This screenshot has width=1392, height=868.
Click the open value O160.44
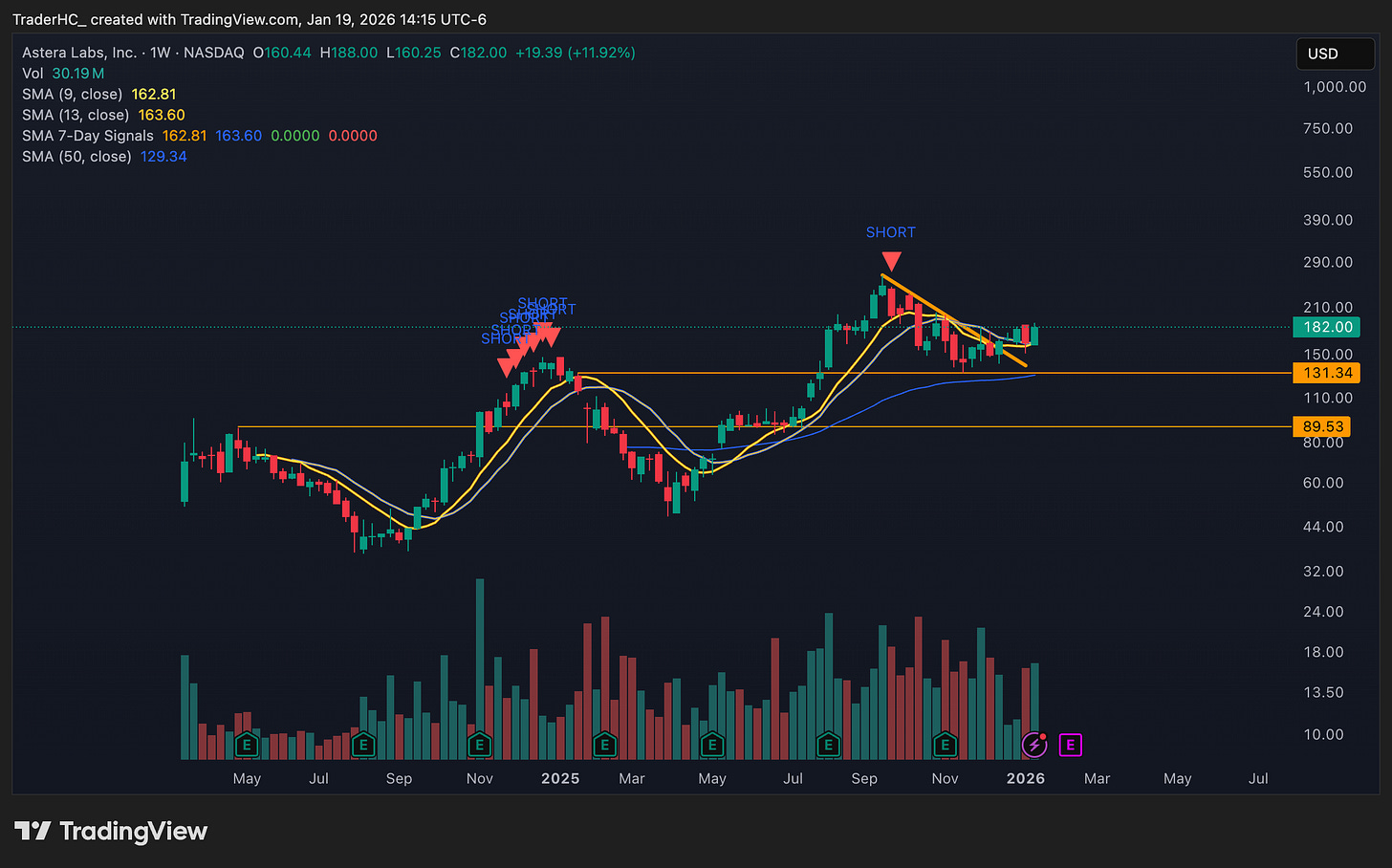[282, 53]
